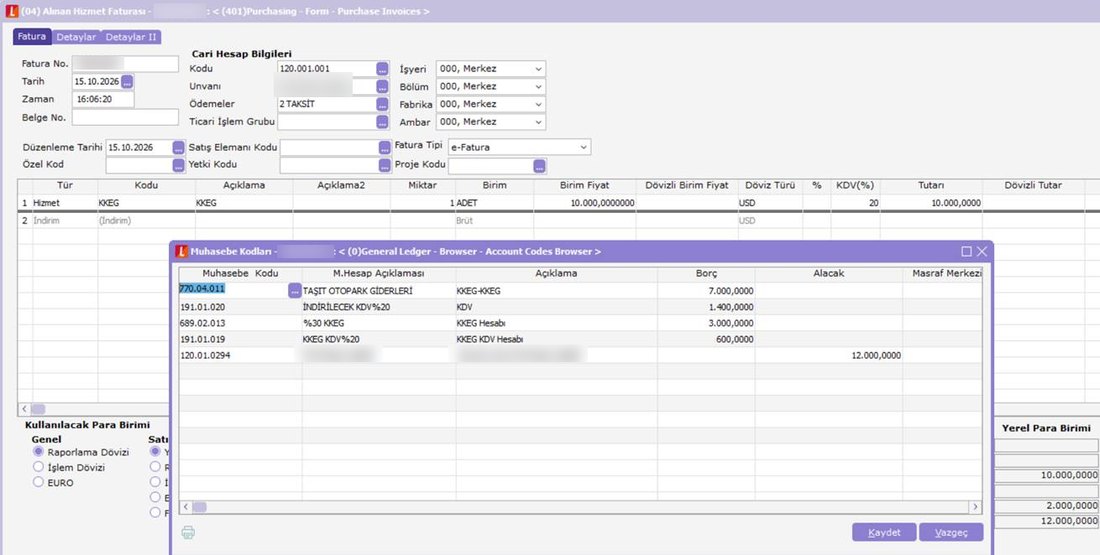Select the 191.01.019 account code
The width and height of the screenshot is (1100, 555).
[x=203, y=340]
